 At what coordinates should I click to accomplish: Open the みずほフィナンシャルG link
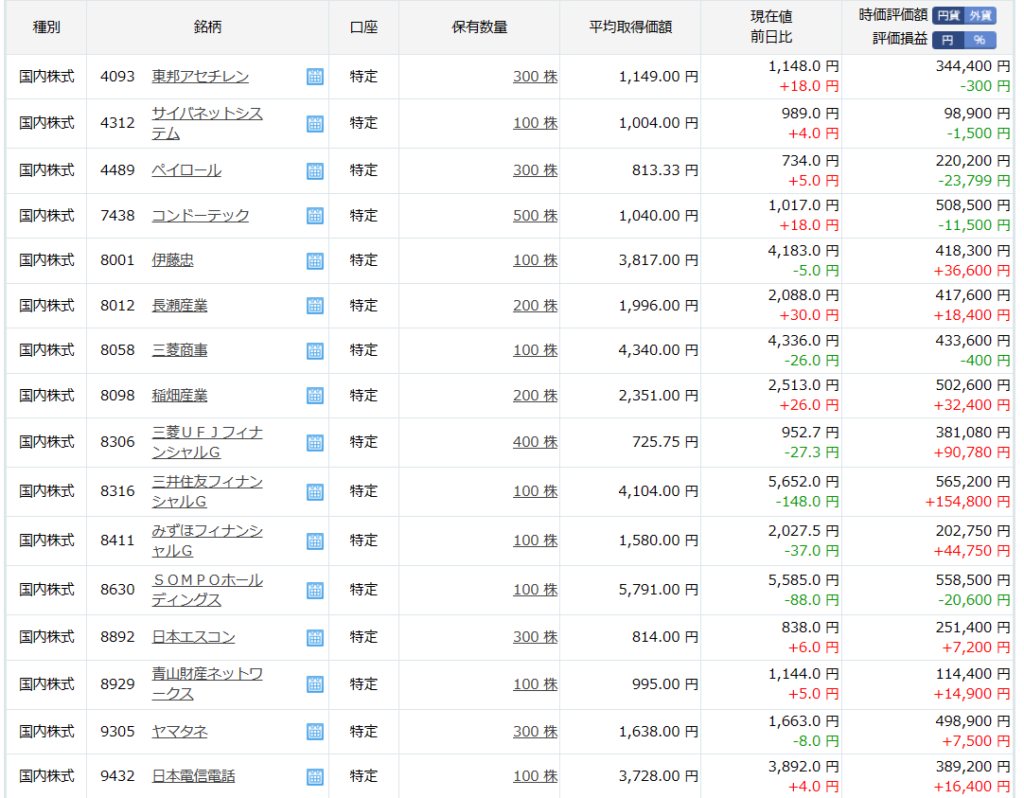click(207, 541)
